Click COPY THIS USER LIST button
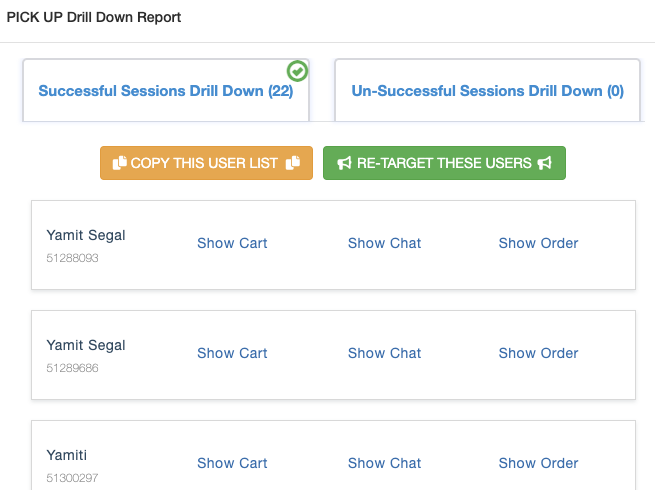 click(206, 163)
